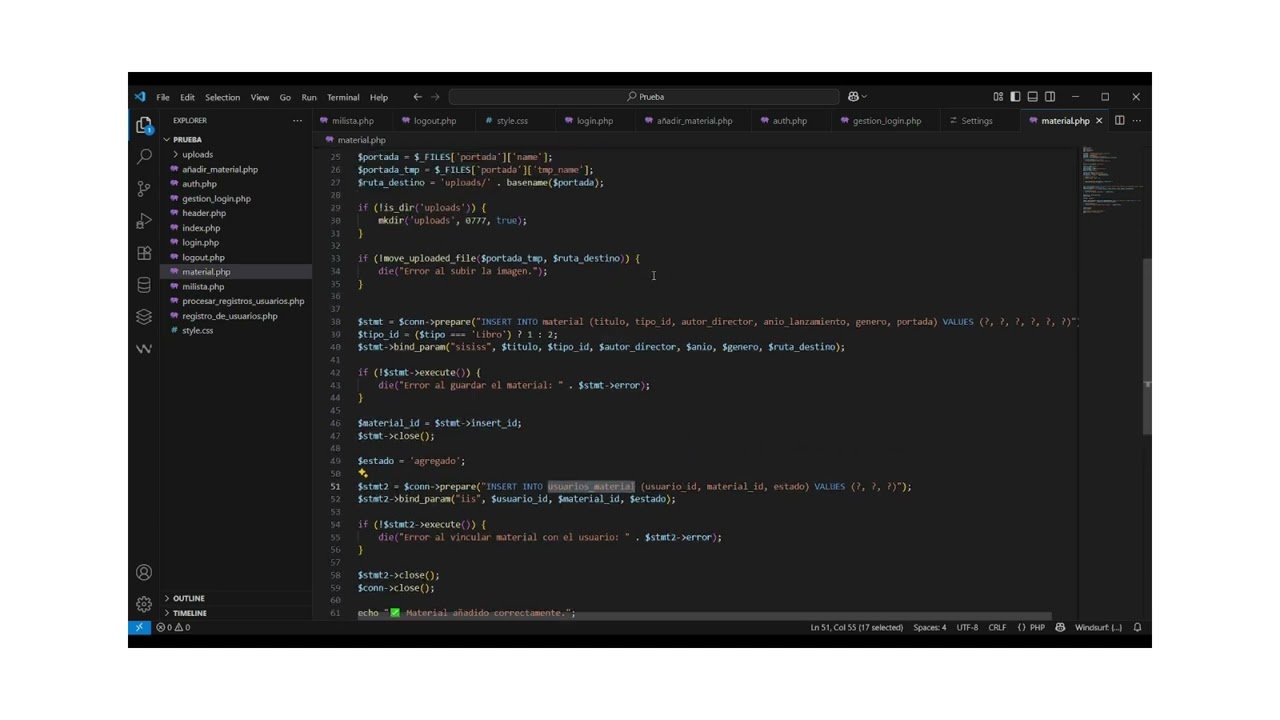Open the Windsurf icon in activity bar

[144, 349]
